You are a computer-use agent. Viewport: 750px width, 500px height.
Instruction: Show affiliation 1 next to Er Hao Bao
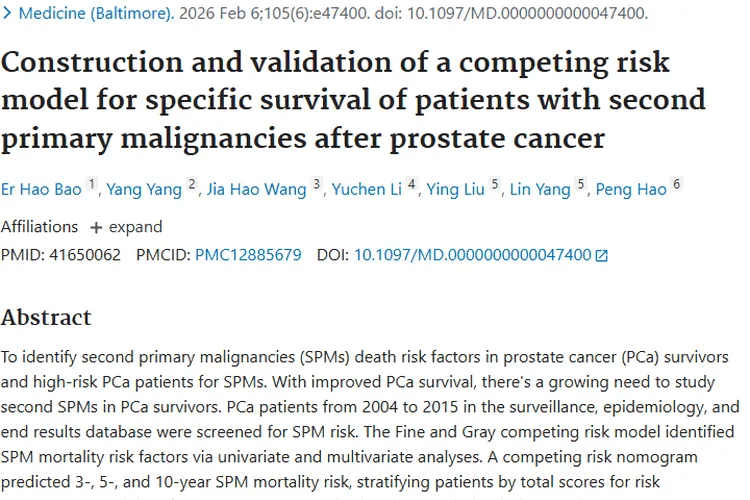[x=92, y=185]
